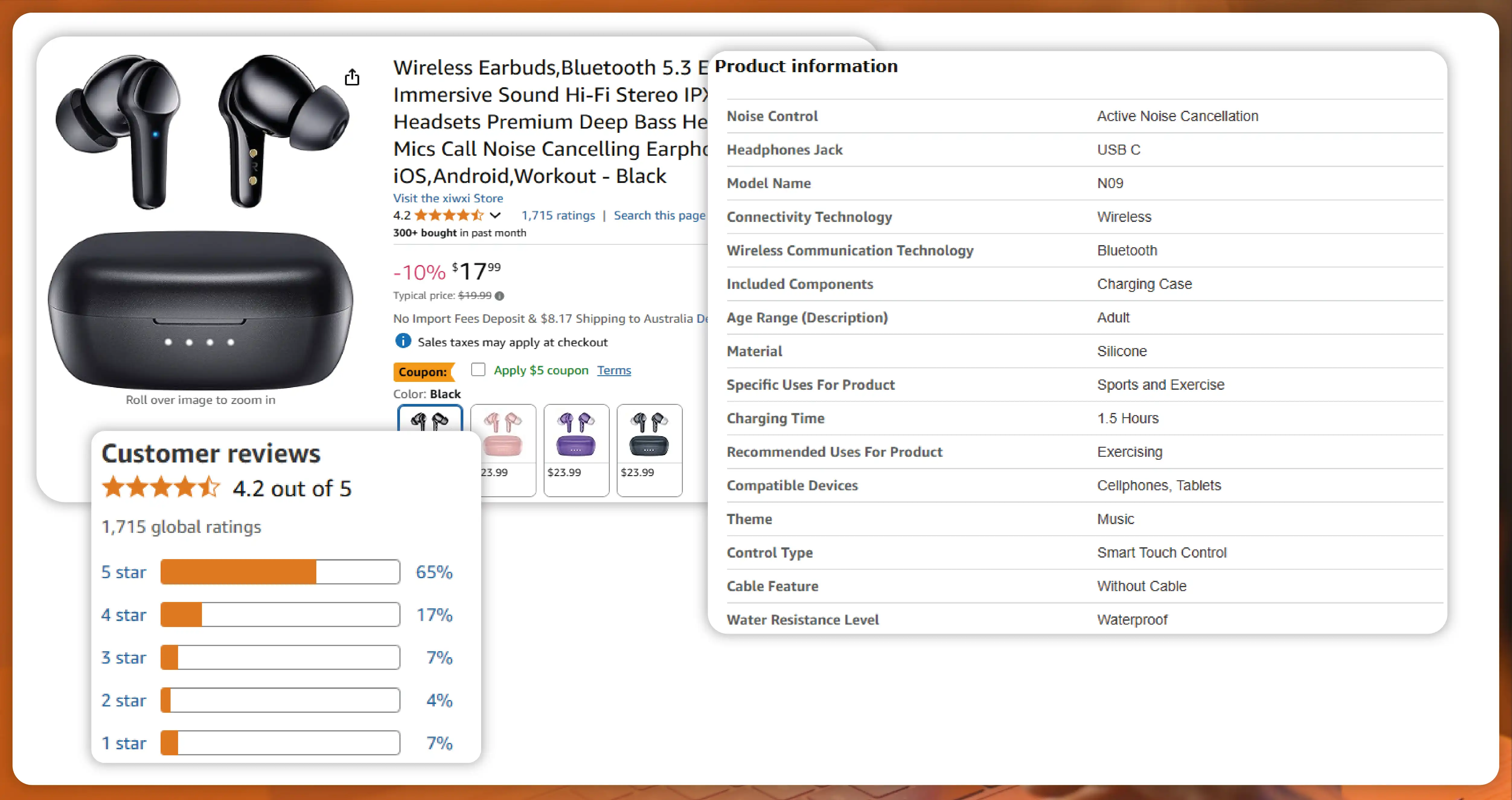Click 'Active Noise Cancellation' value

tap(1178, 116)
